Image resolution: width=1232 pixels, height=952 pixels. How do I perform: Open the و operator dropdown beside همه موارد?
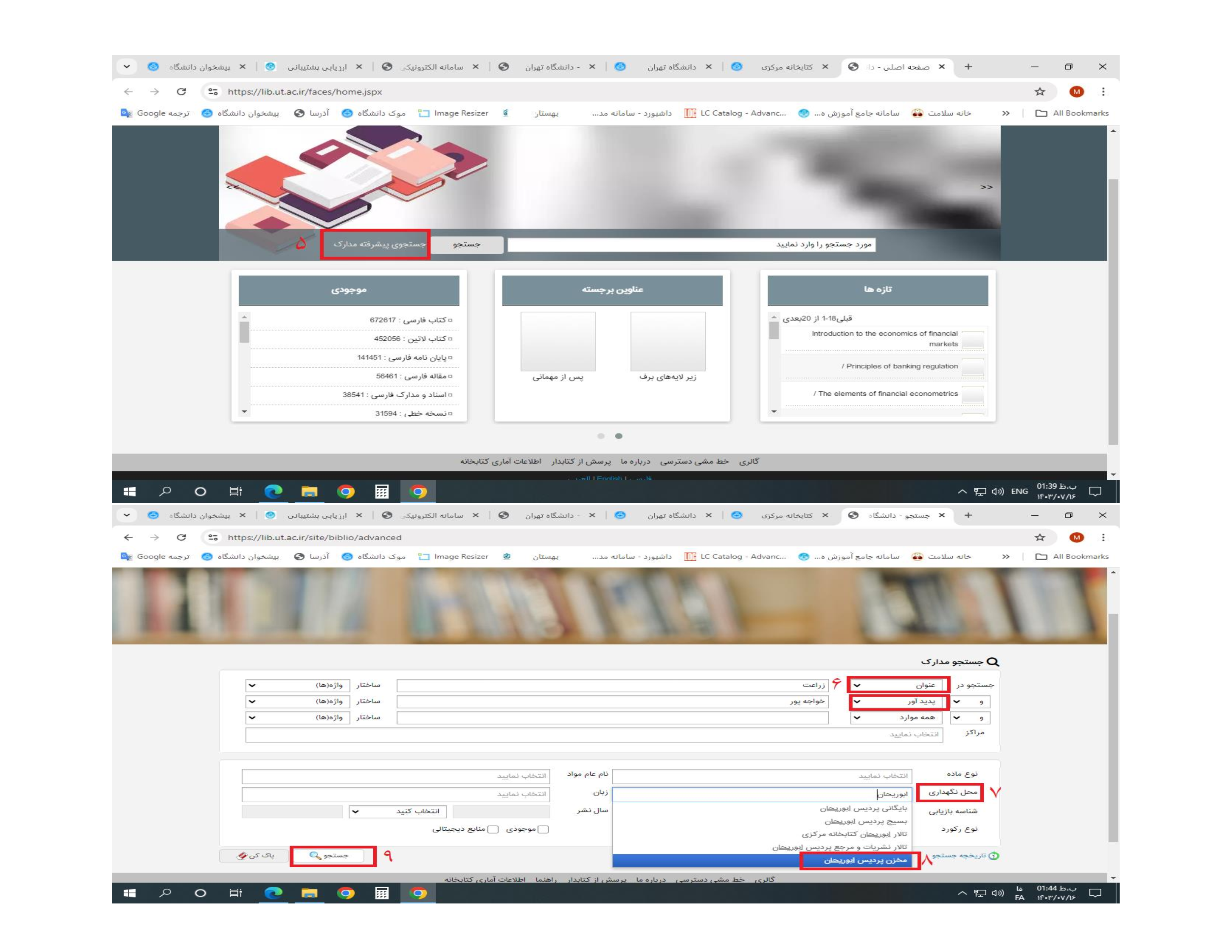(x=970, y=718)
